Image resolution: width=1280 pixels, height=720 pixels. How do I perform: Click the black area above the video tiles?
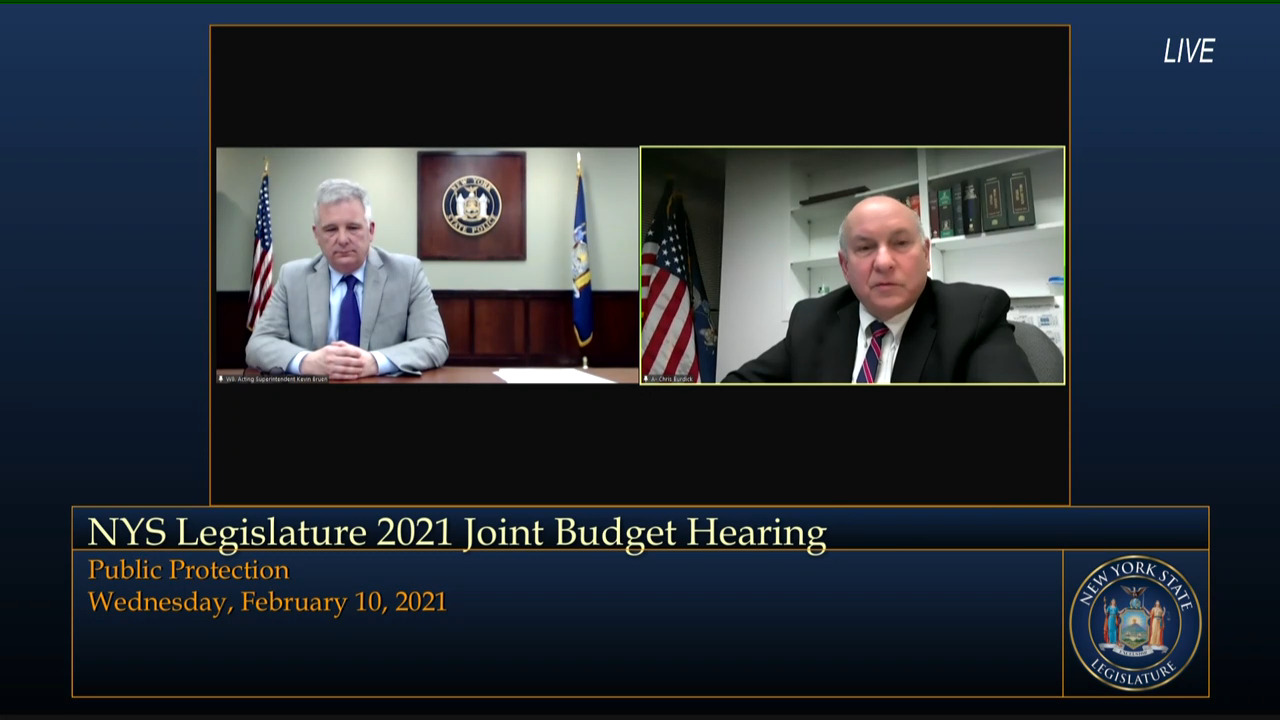pos(640,85)
